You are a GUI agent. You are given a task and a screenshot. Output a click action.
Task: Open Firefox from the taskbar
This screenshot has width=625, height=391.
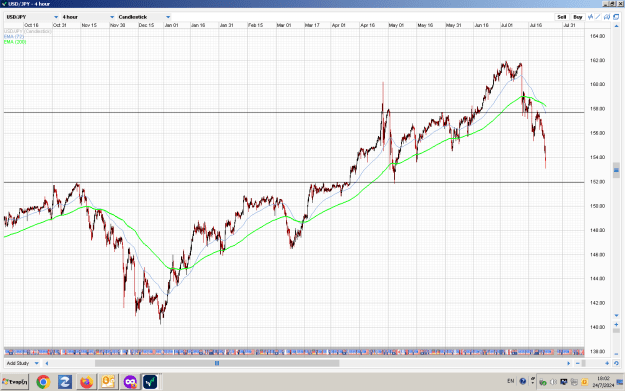86,382
